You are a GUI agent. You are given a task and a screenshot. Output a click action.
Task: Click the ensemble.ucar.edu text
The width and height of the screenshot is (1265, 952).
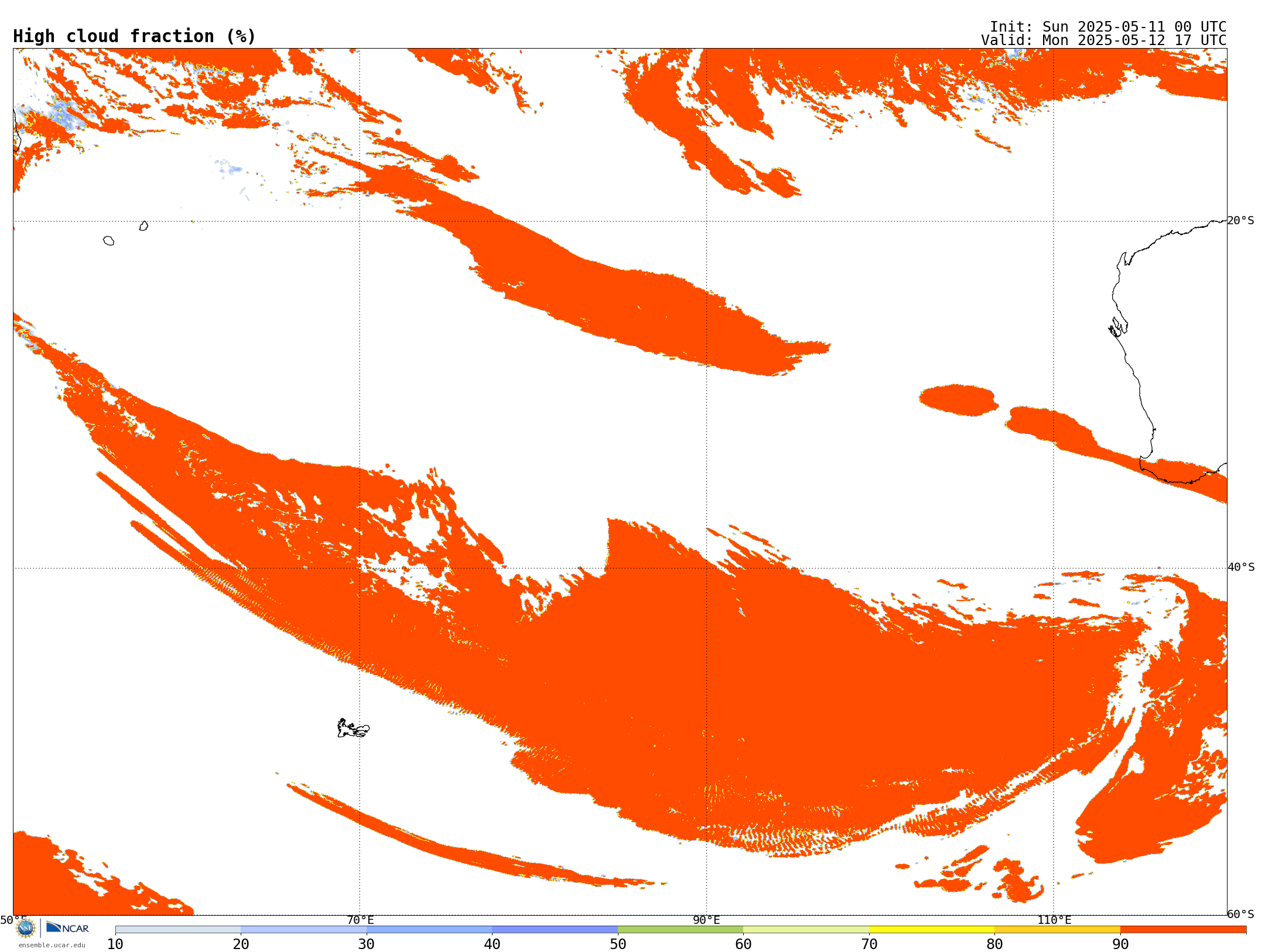pyautogui.click(x=52, y=945)
